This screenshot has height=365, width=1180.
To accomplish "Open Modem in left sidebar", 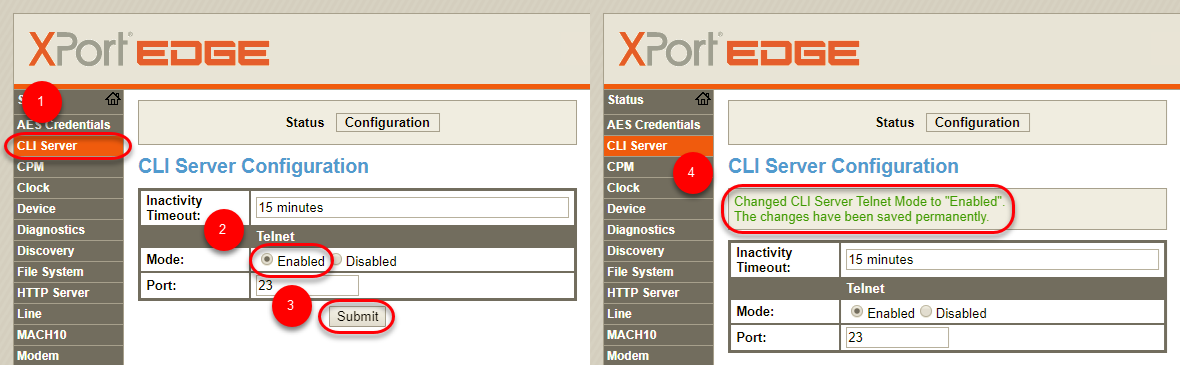I will point(68,356).
